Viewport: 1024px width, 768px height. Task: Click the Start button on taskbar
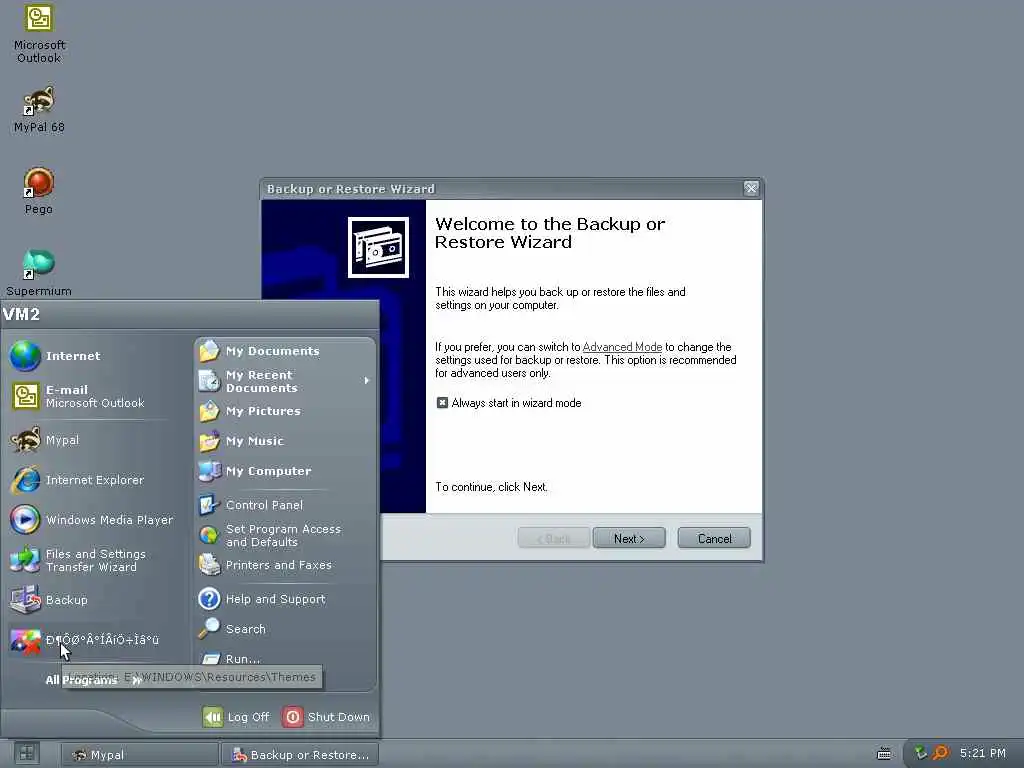(x=27, y=754)
